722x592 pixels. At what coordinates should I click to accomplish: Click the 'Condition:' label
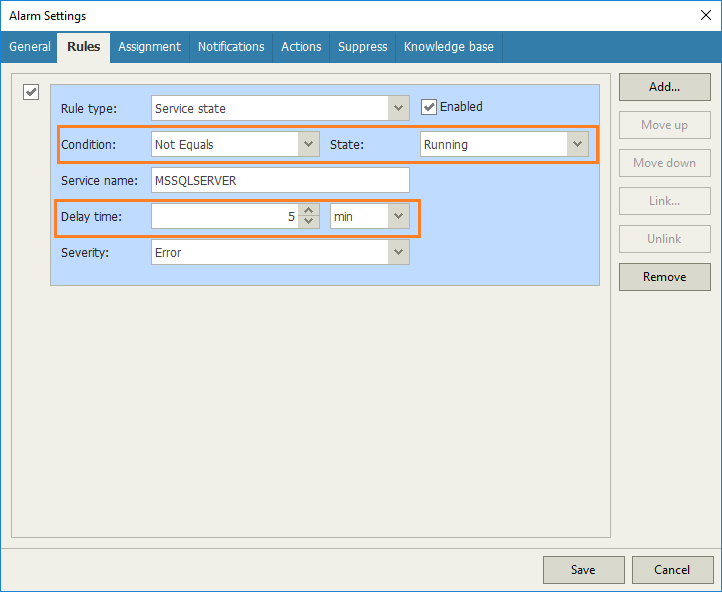(88, 145)
